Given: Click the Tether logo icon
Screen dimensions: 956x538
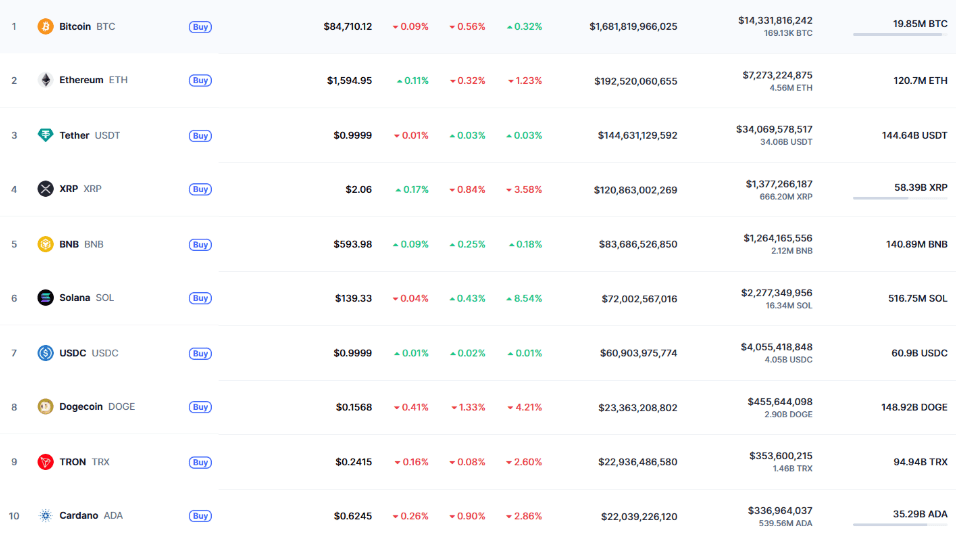Looking at the screenshot, I should click(45, 135).
